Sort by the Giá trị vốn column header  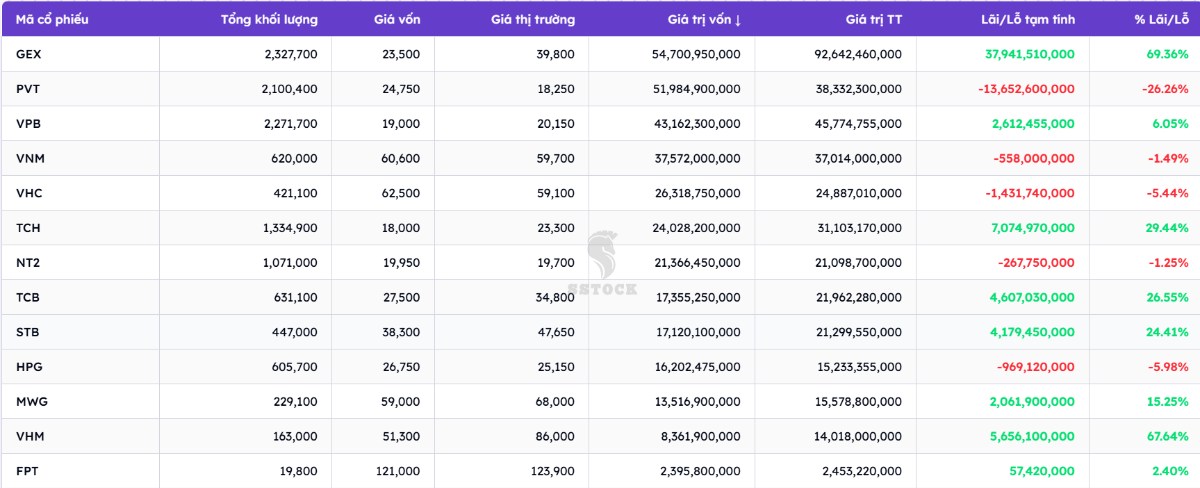coord(704,19)
